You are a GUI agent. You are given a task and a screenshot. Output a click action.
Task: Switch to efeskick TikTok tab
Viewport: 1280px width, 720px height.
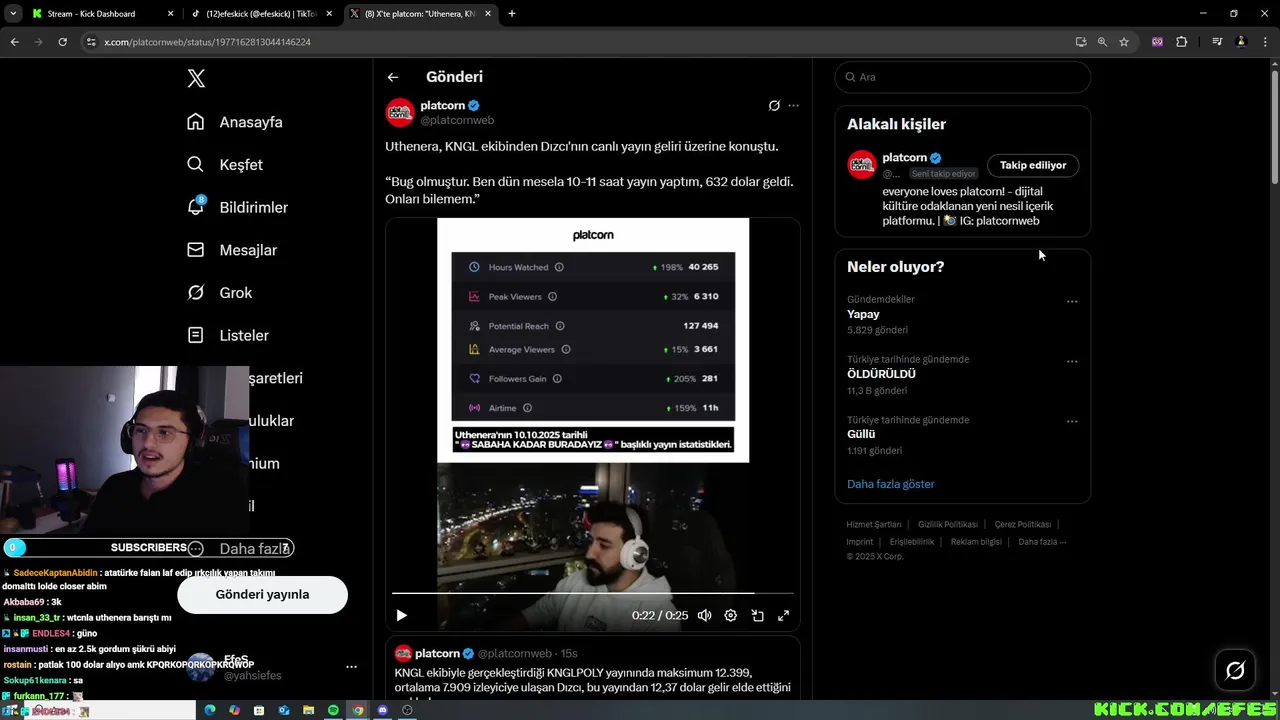(261, 14)
